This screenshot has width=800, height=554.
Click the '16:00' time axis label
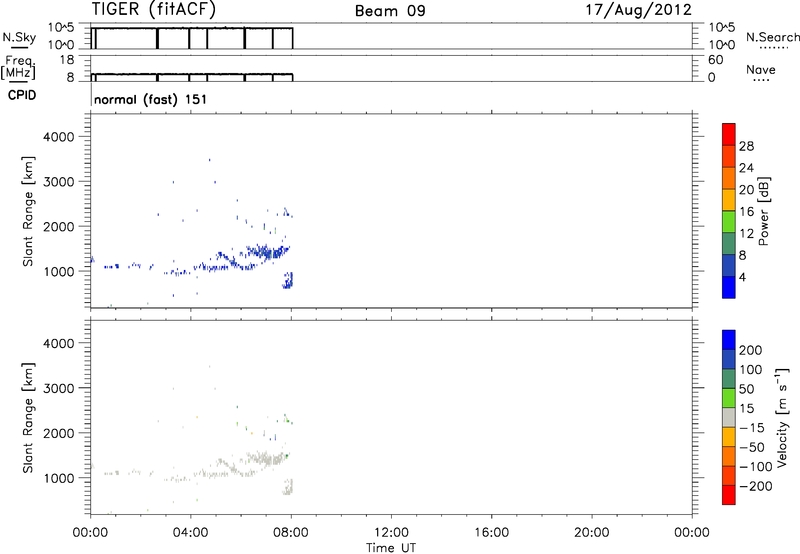pos(491,533)
